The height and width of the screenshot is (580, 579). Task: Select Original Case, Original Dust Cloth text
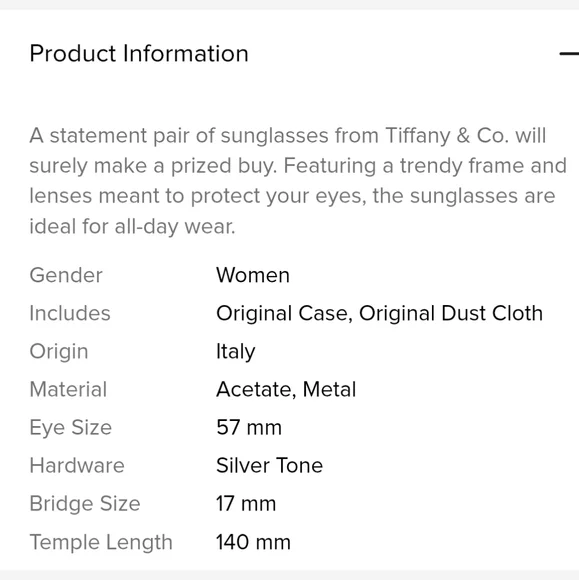(379, 313)
